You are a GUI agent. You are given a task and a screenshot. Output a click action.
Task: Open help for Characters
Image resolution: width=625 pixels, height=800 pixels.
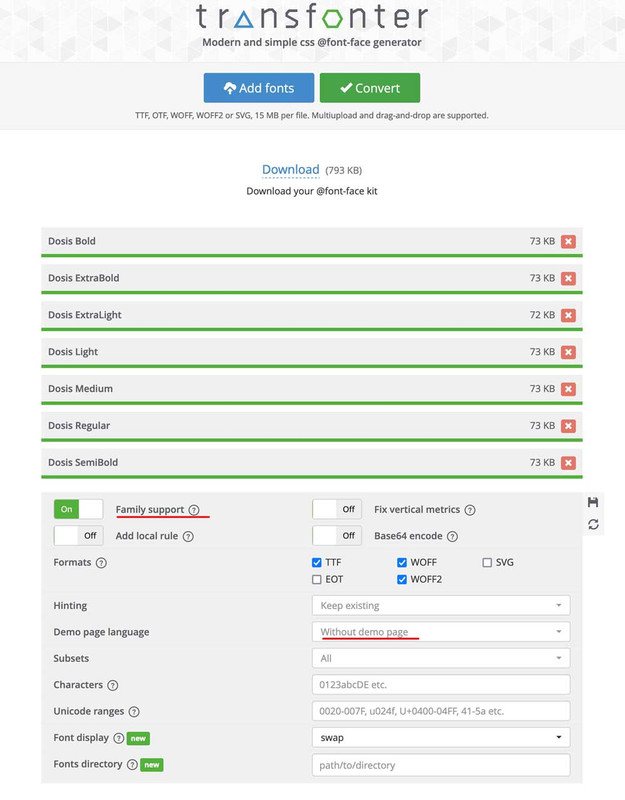pos(113,685)
